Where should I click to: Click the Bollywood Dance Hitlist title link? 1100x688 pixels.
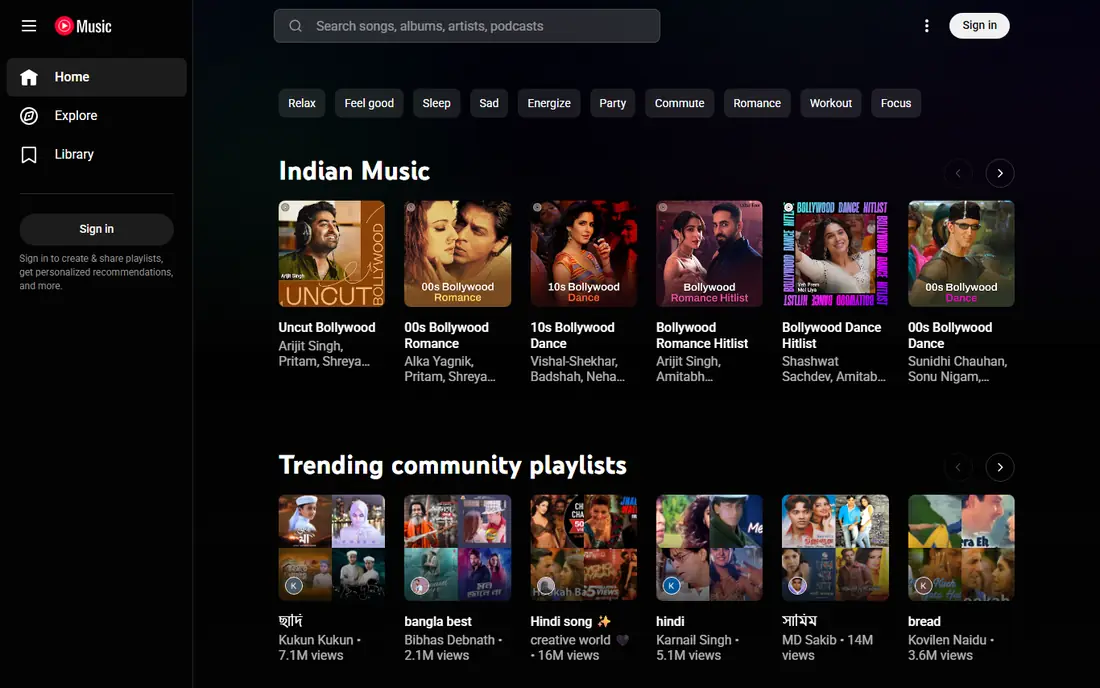coord(831,335)
